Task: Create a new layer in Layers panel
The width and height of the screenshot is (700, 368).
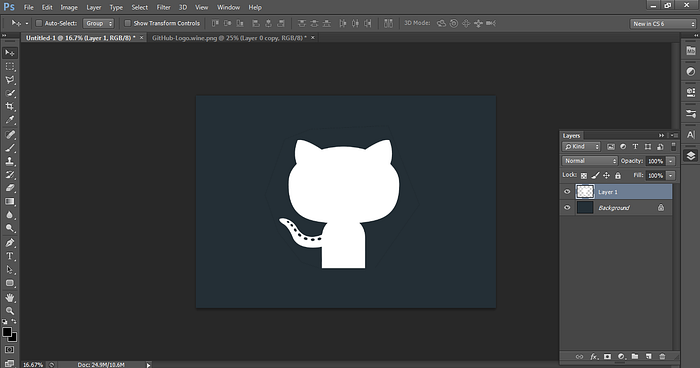Action: [648, 356]
